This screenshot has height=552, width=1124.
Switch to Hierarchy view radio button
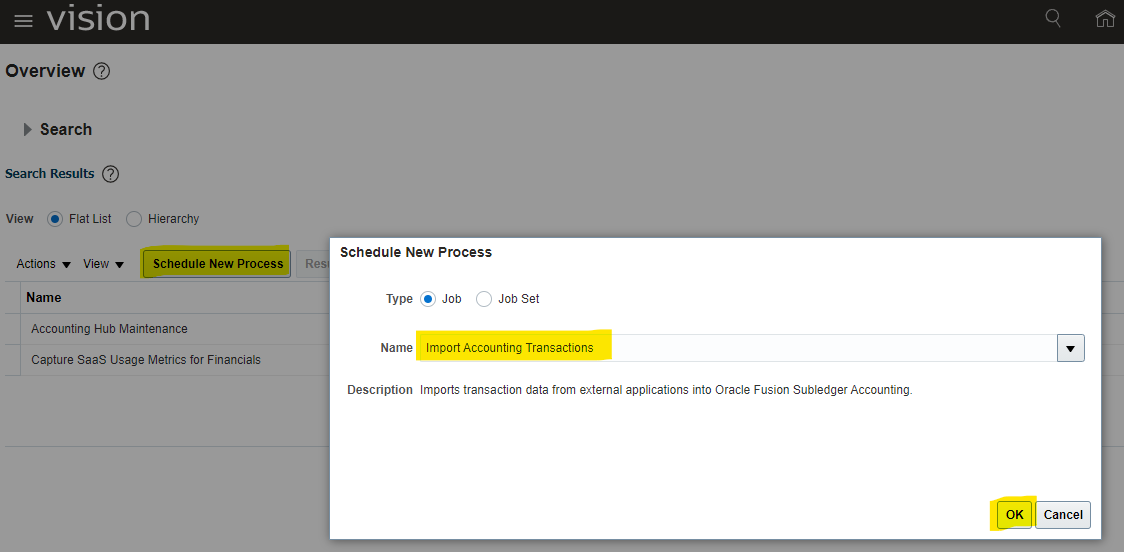[x=134, y=219]
